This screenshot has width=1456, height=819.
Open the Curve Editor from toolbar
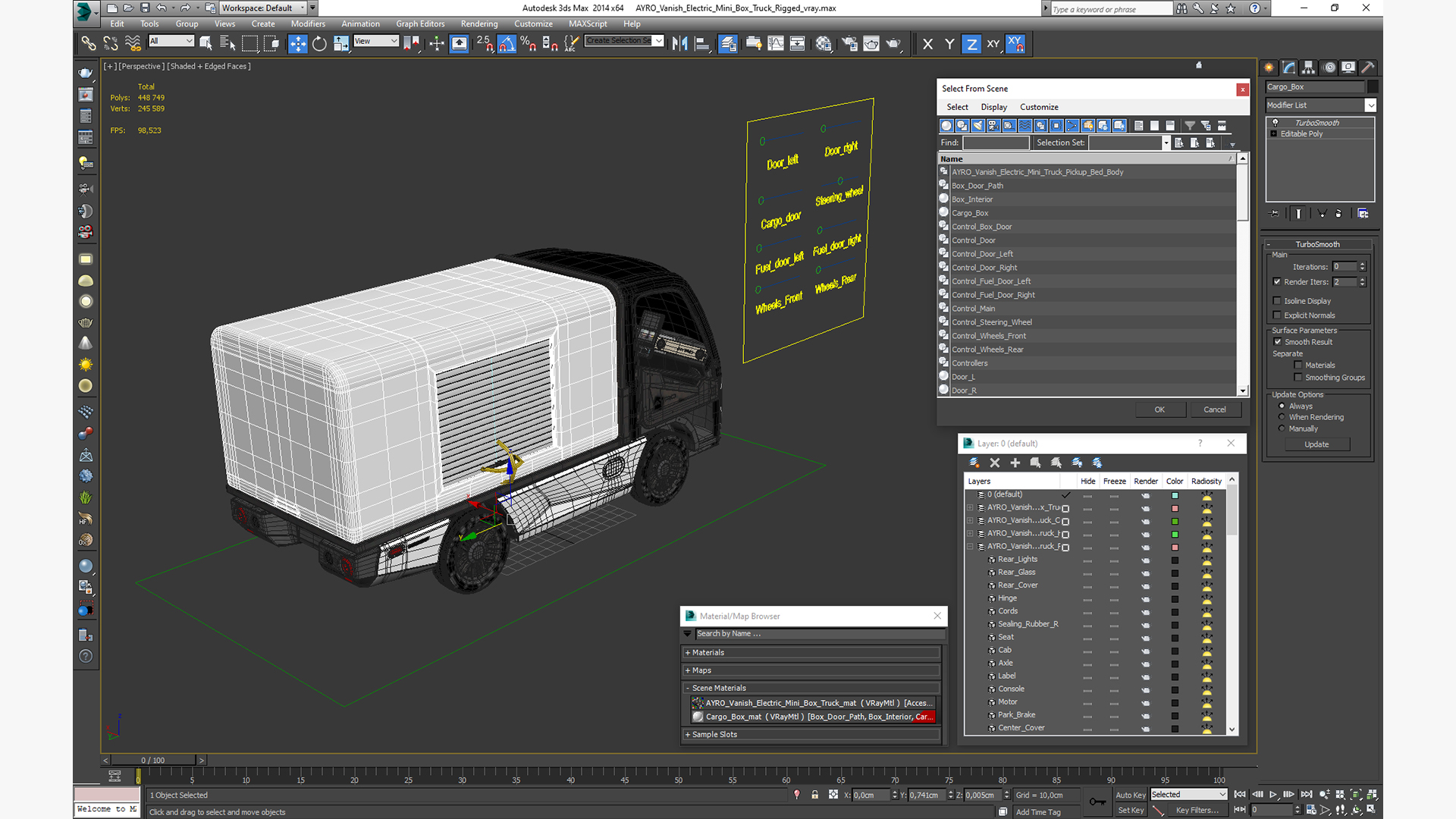click(x=776, y=44)
